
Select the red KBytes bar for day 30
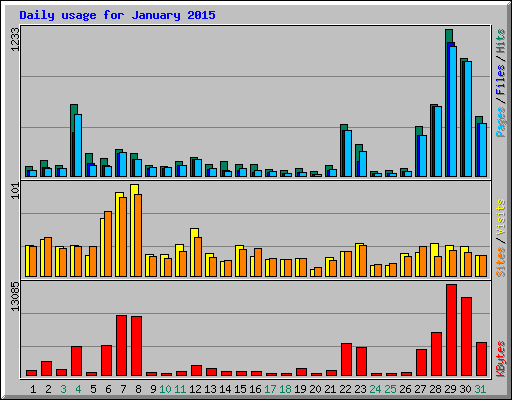[x=466, y=336]
